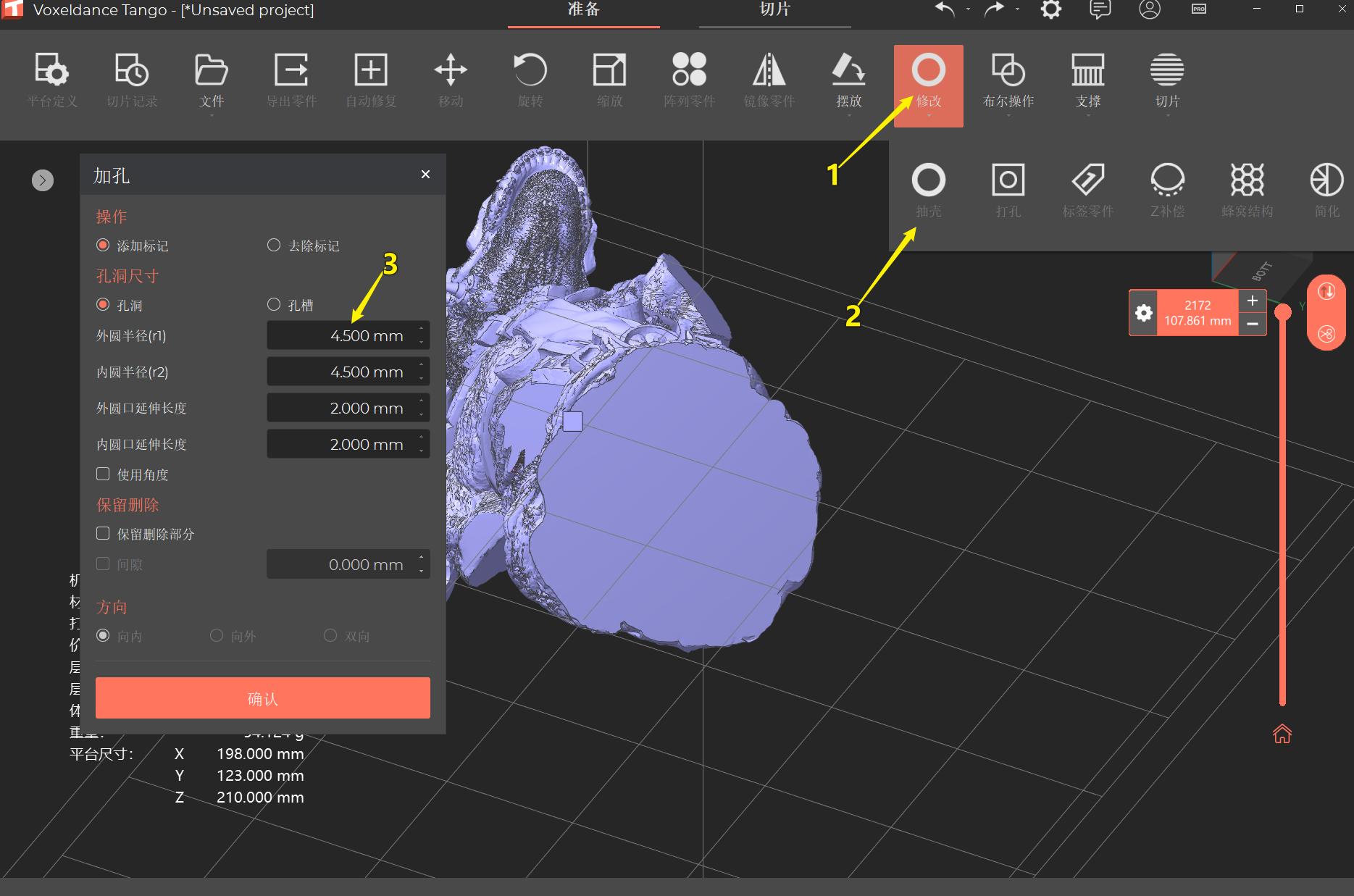
Task: Open the 打孔 (punch hole) tool
Action: tap(1008, 188)
